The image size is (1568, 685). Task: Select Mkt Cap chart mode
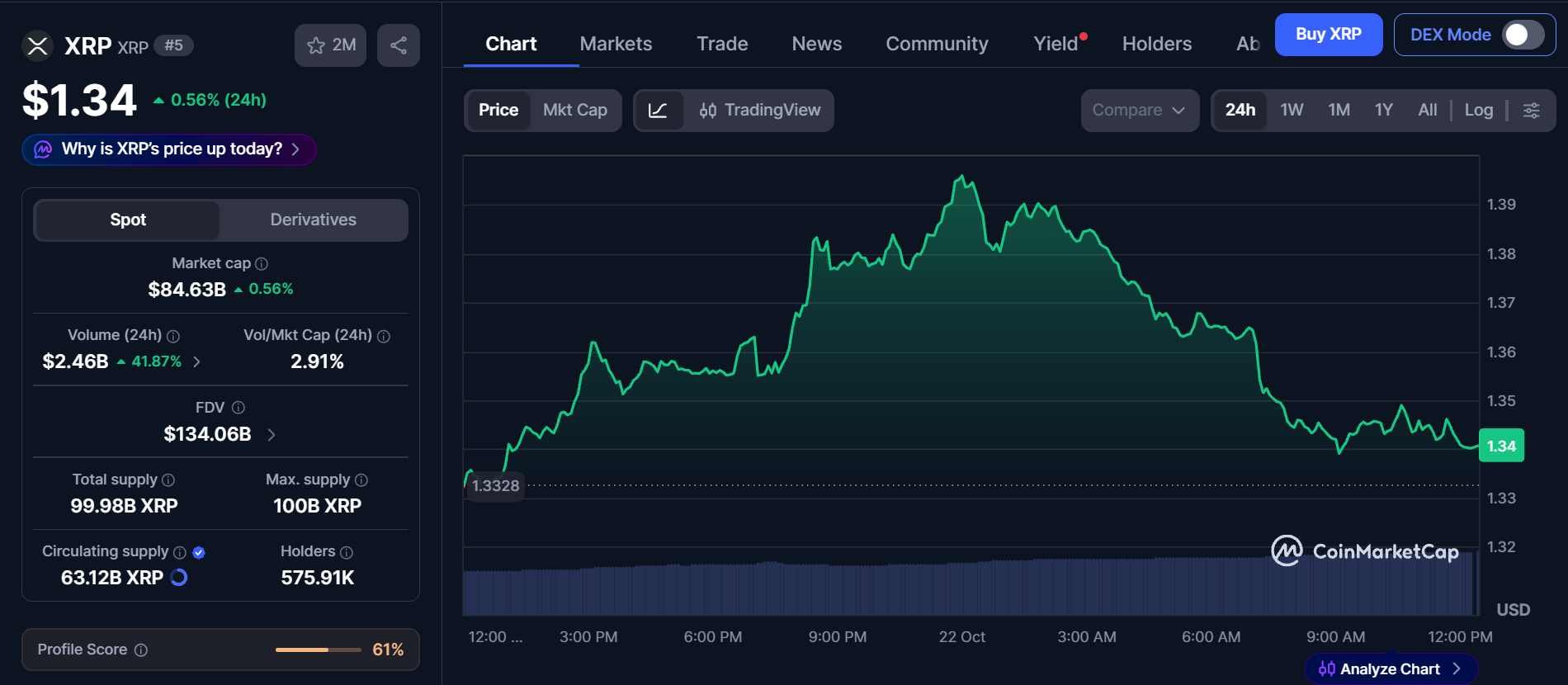[x=575, y=111]
